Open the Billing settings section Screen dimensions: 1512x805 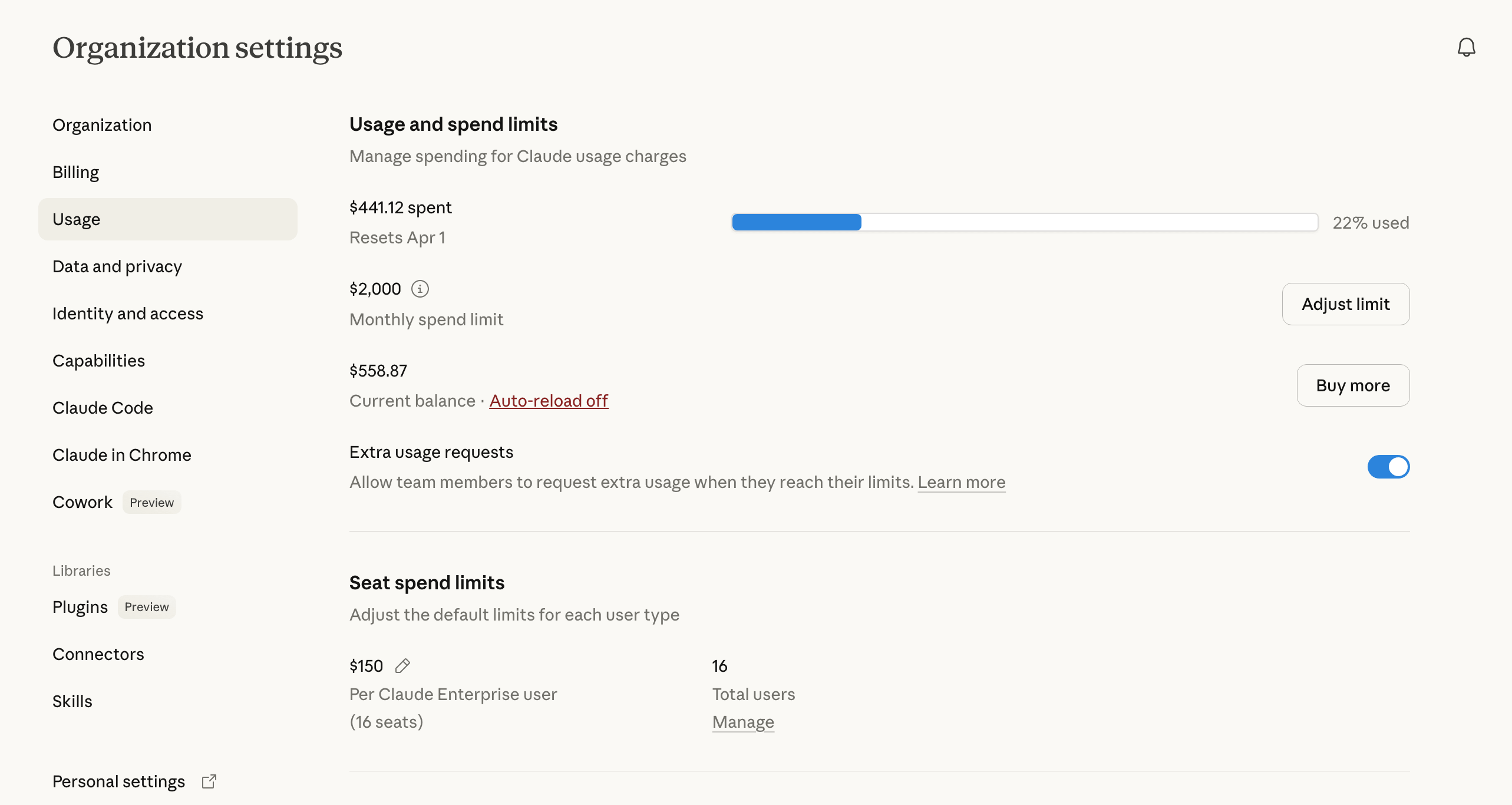point(75,172)
